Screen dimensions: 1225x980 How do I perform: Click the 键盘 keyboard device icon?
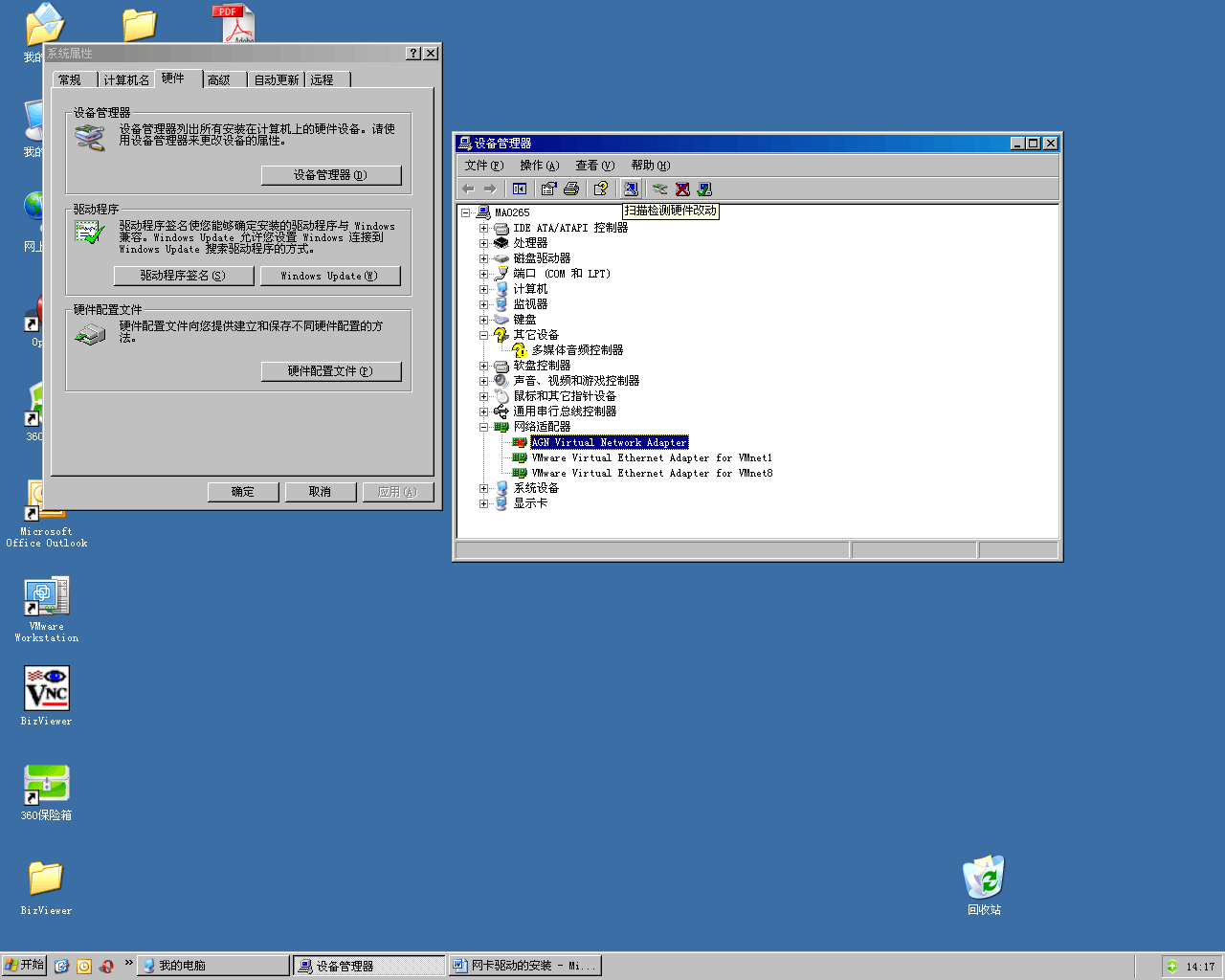tap(501, 320)
